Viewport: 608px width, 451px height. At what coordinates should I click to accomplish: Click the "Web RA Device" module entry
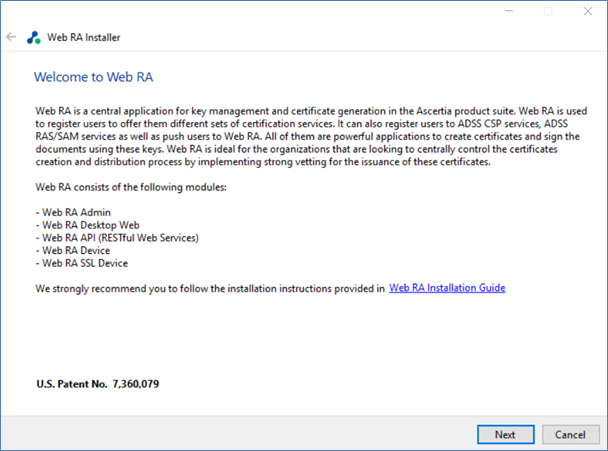tap(73, 250)
